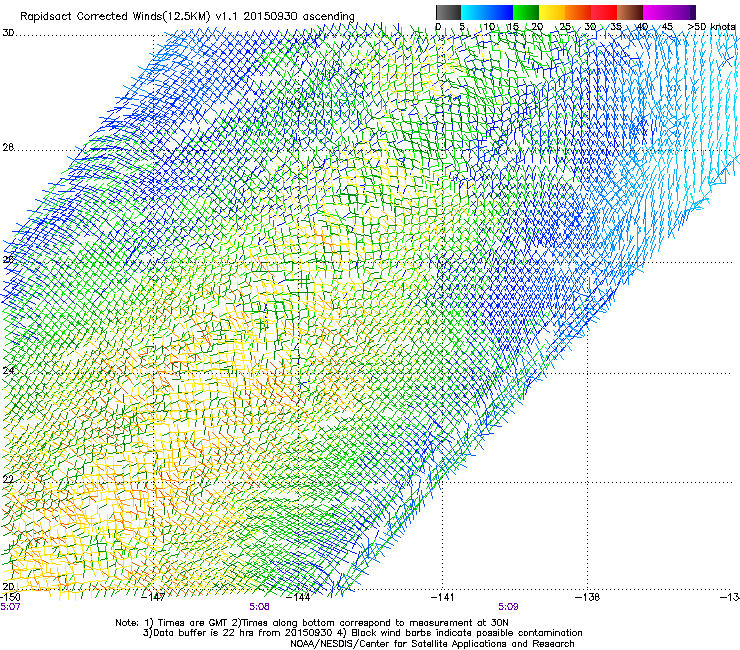740x650 pixels.
Task: Click the longitude axis label '-144'
Action: point(300,597)
